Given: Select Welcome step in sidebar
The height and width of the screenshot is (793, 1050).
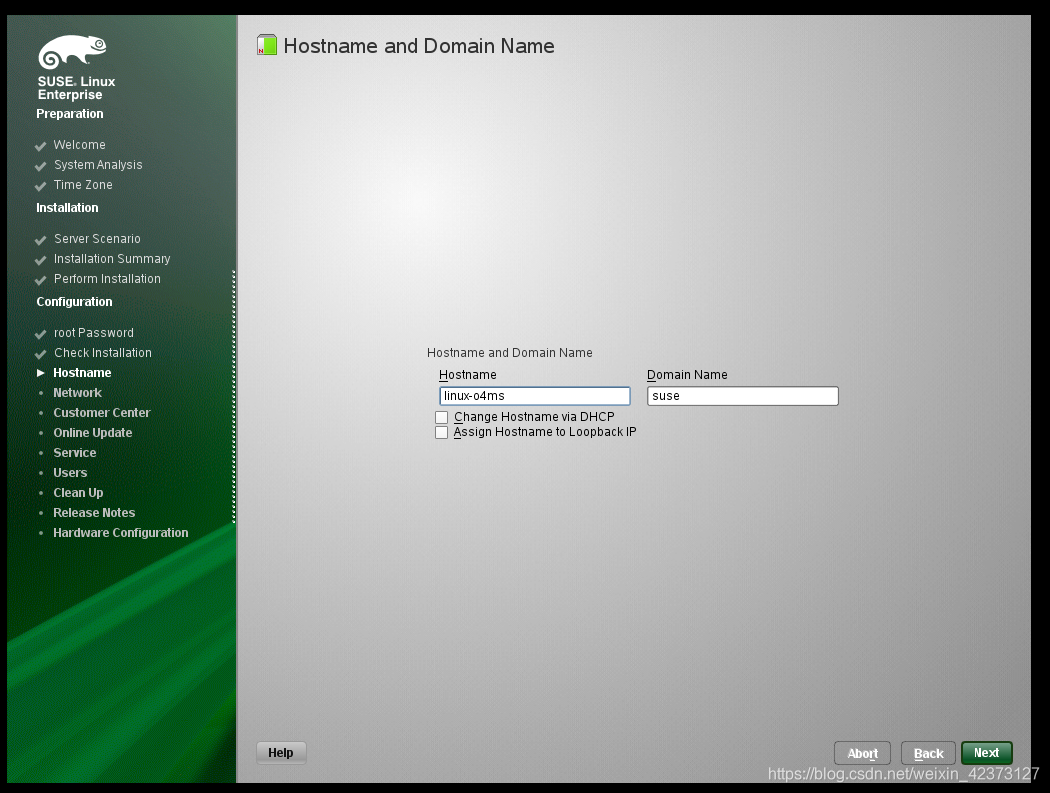Looking at the screenshot, I should (80, 145).
